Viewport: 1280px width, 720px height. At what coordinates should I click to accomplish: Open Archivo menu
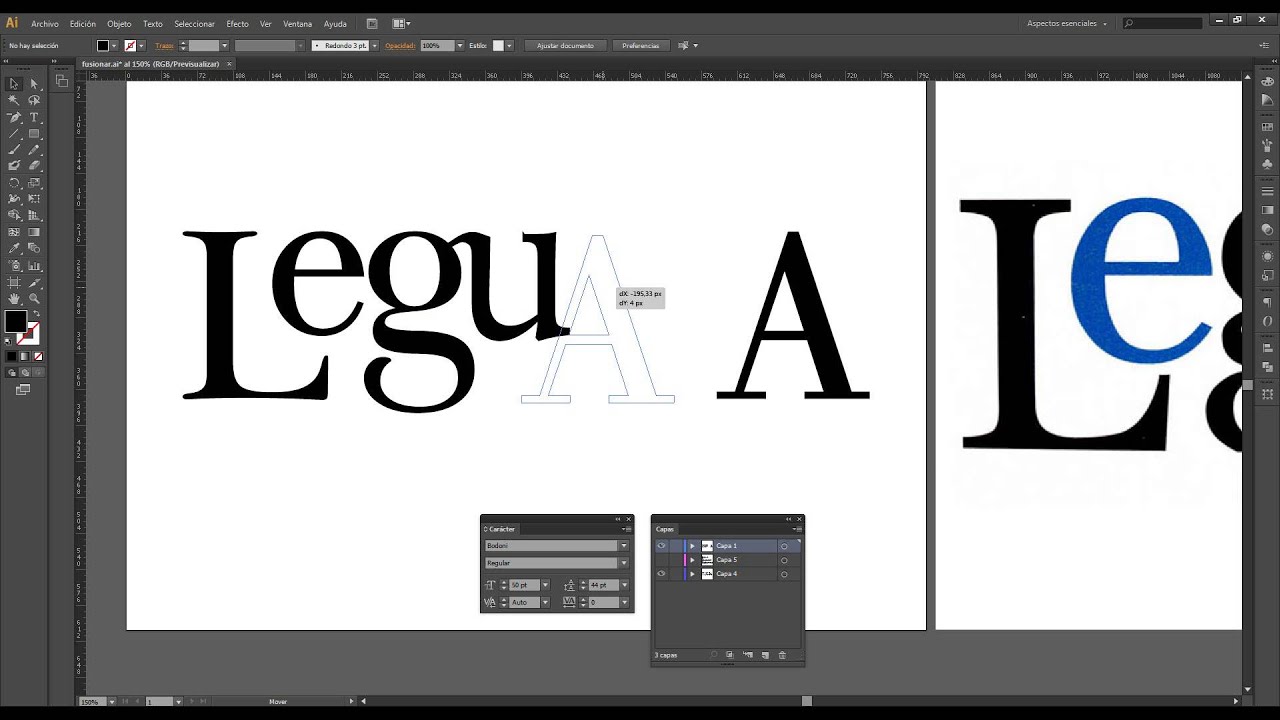(x=45, y=23)
